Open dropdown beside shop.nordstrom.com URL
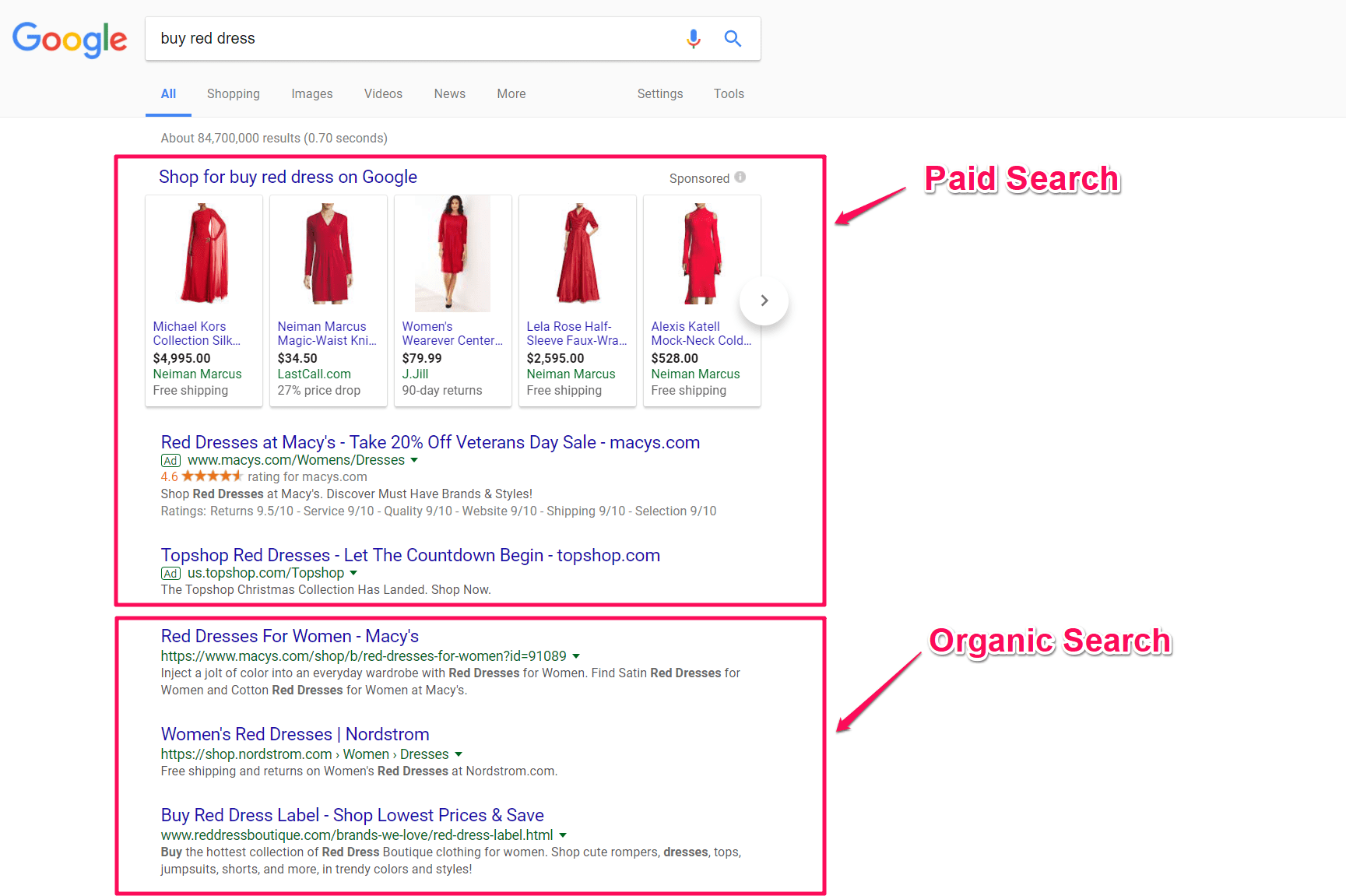1346x896 pixels. point(459,754)
